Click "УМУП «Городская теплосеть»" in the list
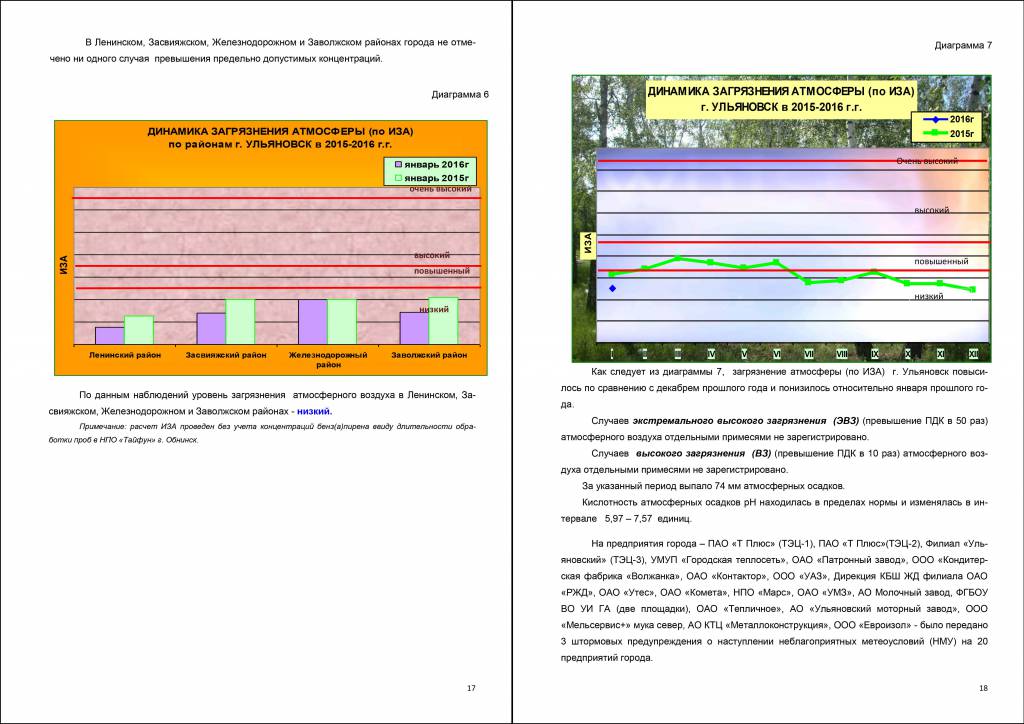Screen dimensions: 1024x724 pyautogui.click(x=718, y=560)
